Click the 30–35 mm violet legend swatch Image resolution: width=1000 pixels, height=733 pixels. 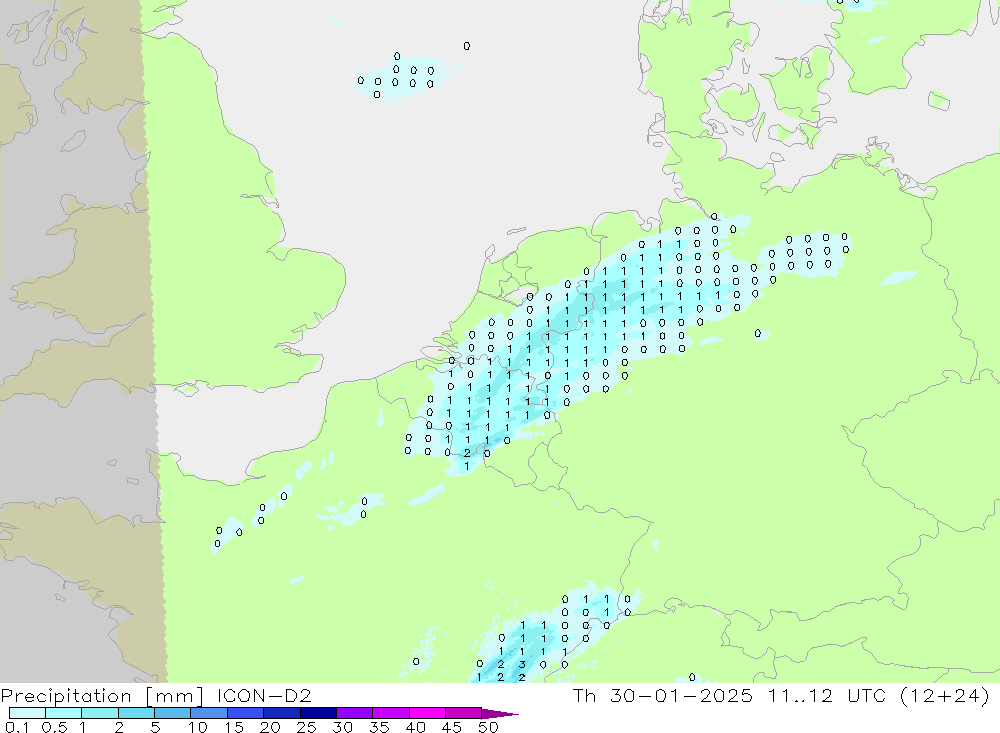[355, 713]
